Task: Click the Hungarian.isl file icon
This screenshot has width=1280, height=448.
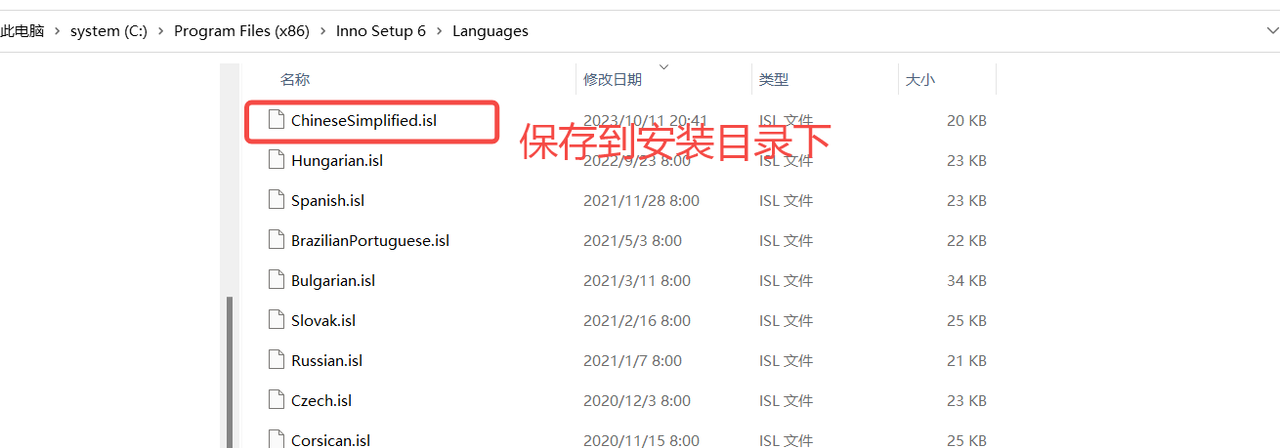Action: 276,160
